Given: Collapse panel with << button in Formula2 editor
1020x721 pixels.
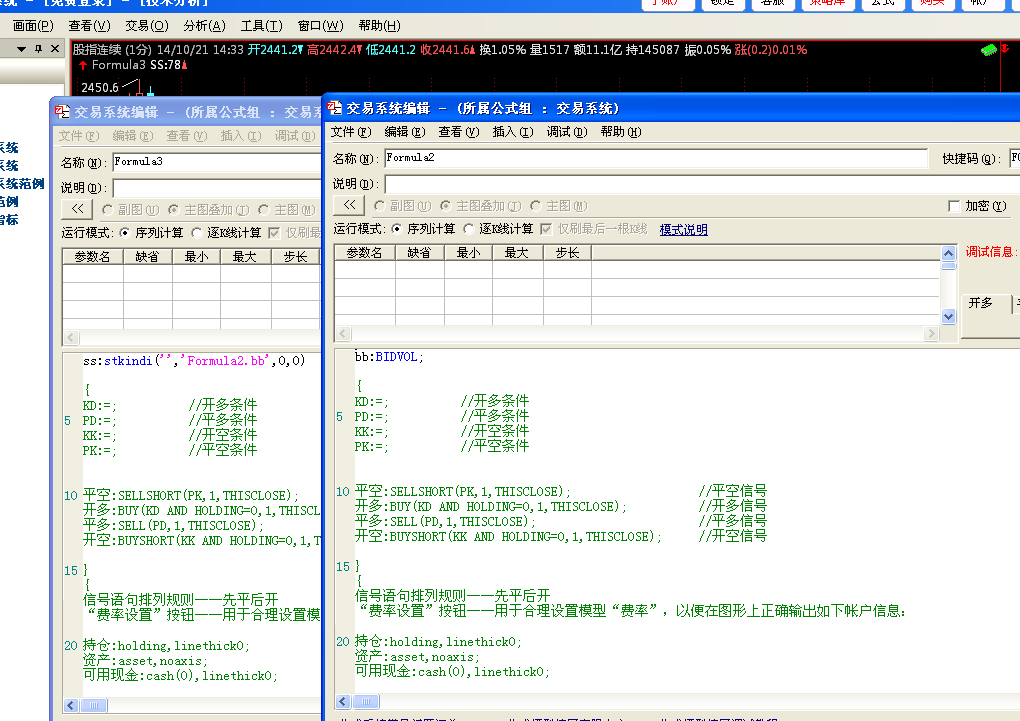Looking at the screenshot, I should click(x=349, y=205).
